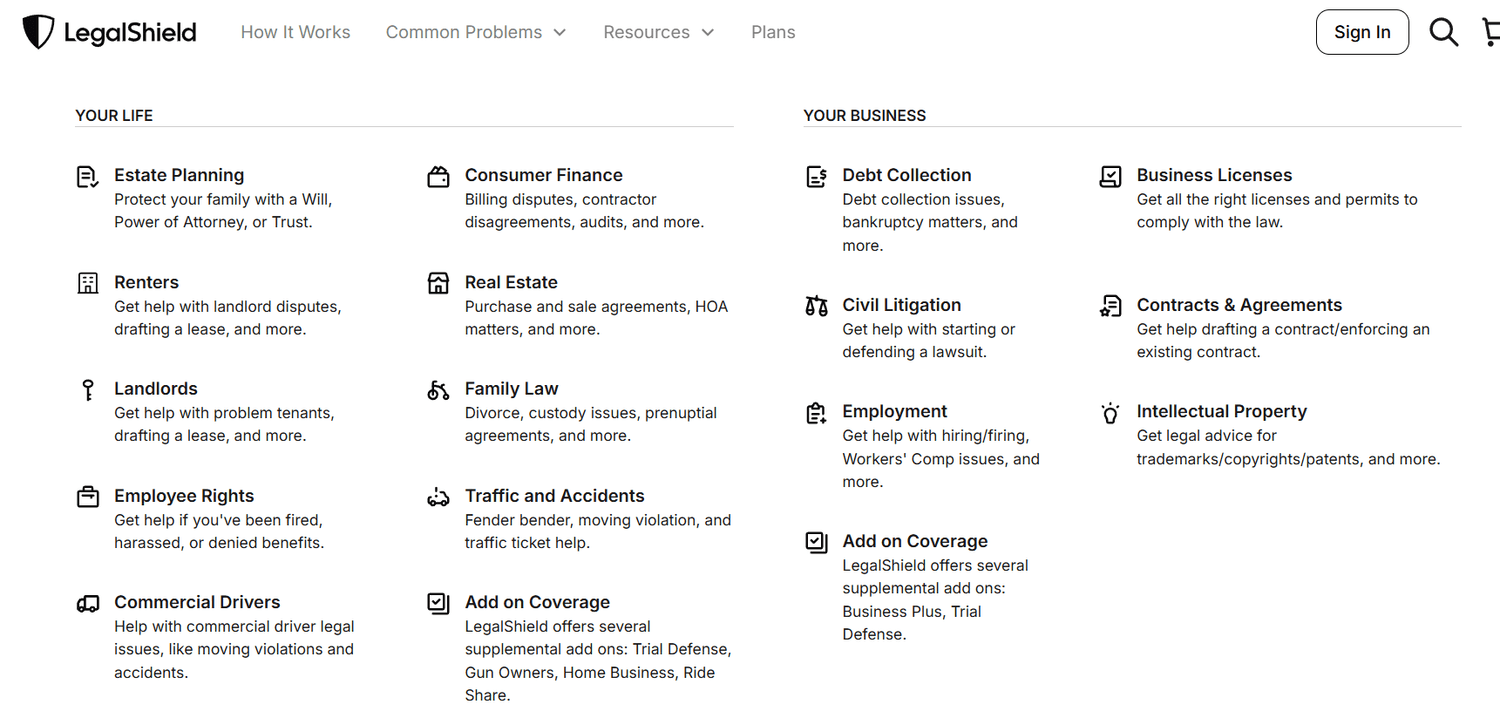Open search using the magnifying glass icon

point(1444,31)
